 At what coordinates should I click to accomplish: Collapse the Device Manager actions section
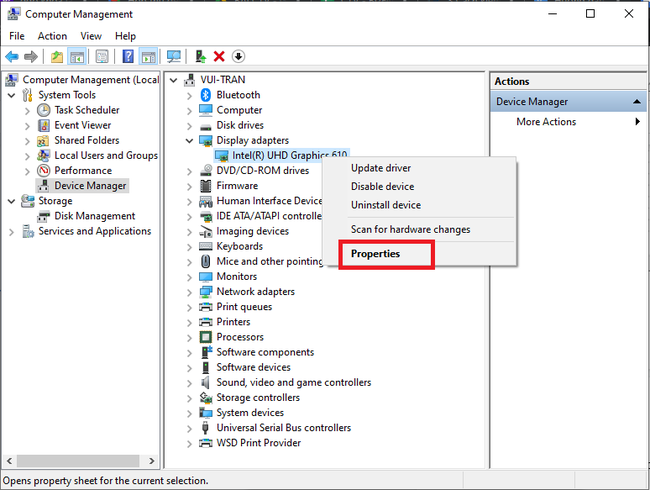(637, 102)
